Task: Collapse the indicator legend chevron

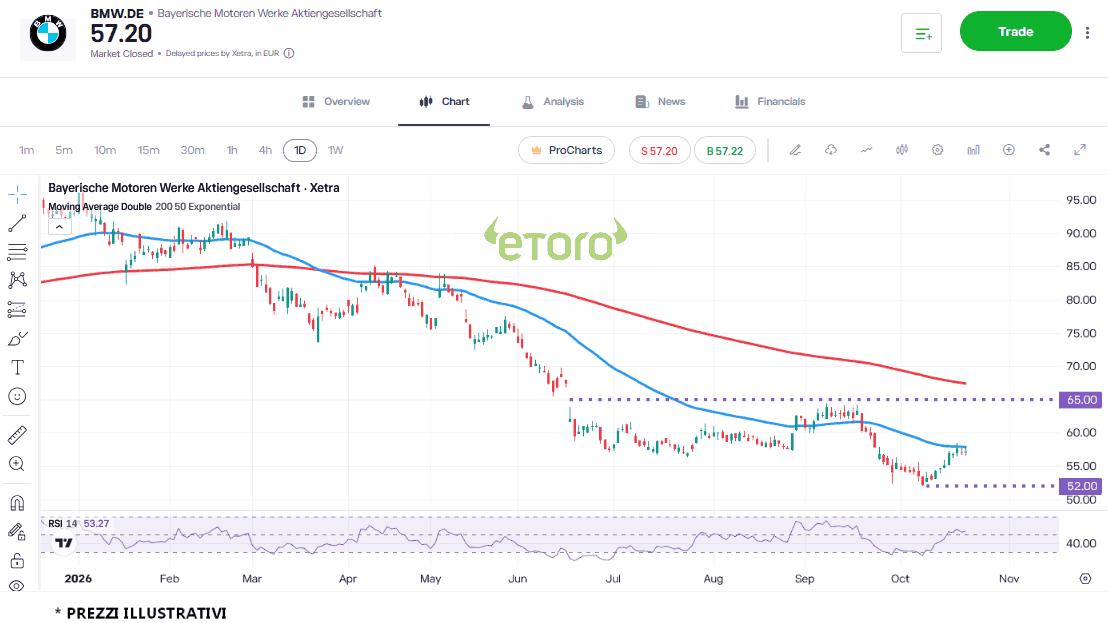Action: [59, 227]
